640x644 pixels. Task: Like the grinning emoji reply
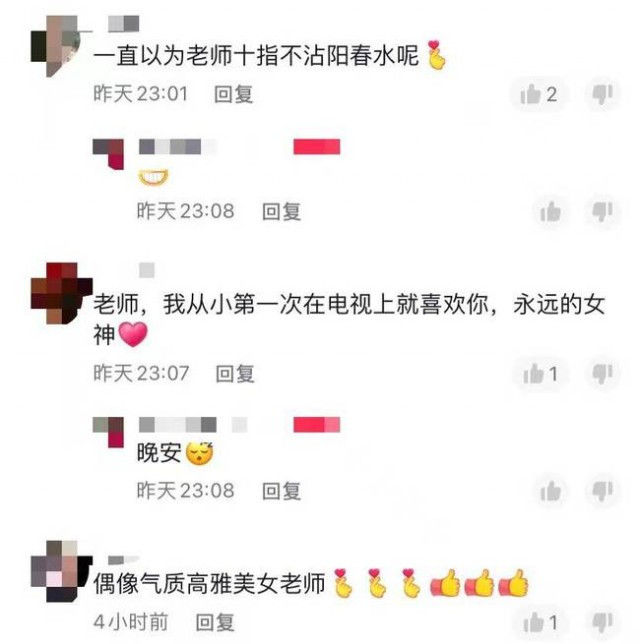[550, 212]
